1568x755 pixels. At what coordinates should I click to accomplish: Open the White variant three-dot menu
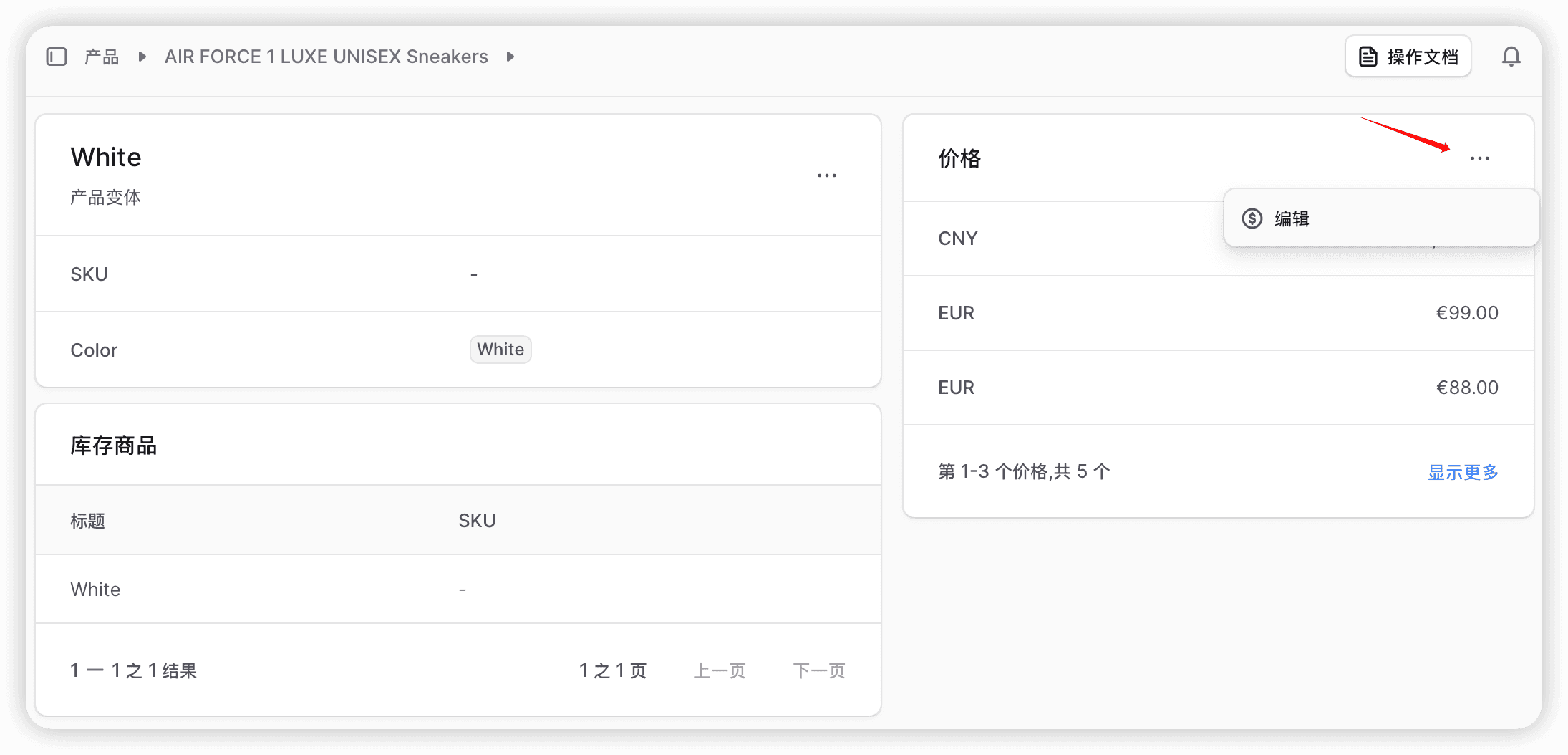click(826, 175)
